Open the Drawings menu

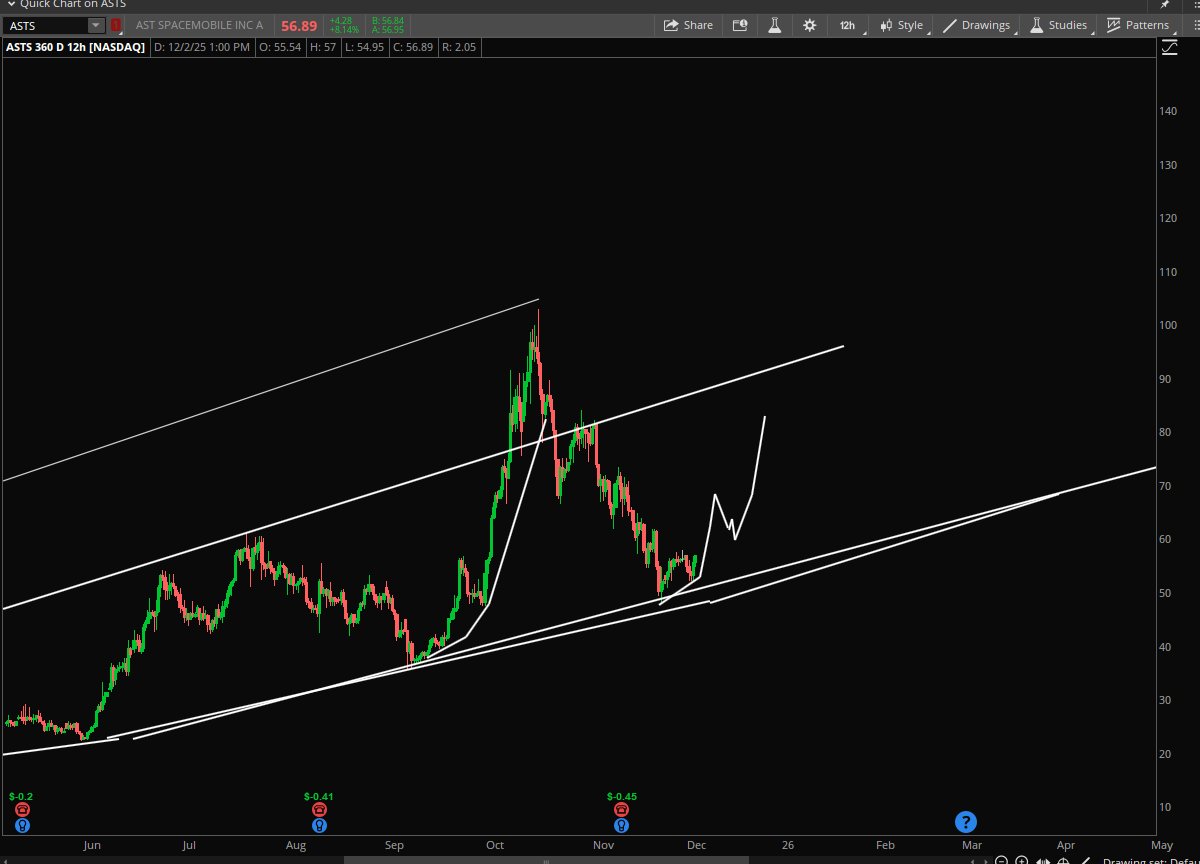[976, 25]
